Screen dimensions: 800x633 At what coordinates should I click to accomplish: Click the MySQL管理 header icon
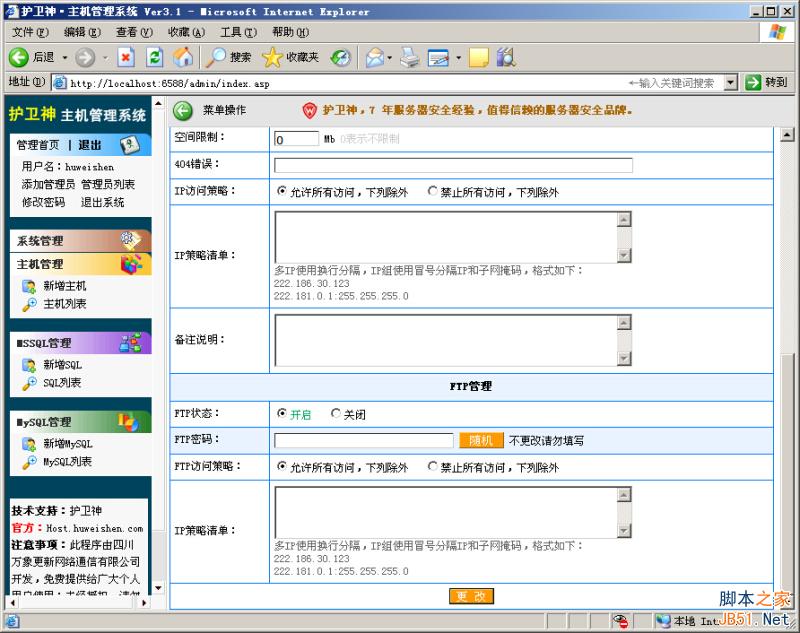tap(128, 421)
